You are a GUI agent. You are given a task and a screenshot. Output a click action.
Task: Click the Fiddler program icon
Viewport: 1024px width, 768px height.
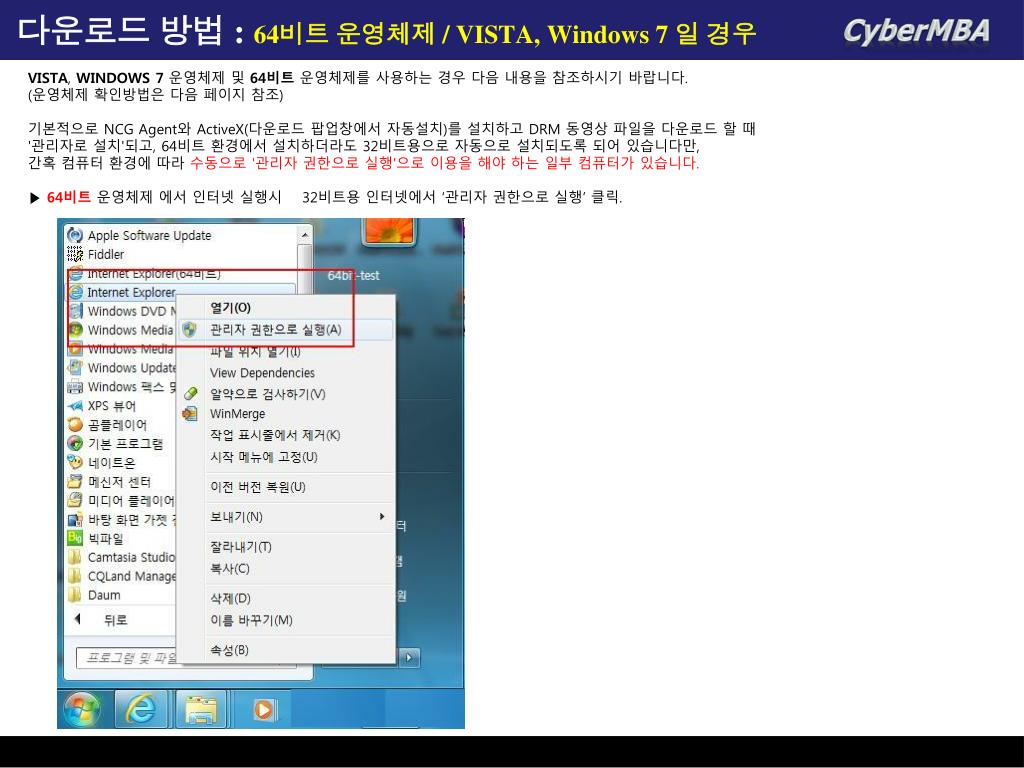(75, 254)
